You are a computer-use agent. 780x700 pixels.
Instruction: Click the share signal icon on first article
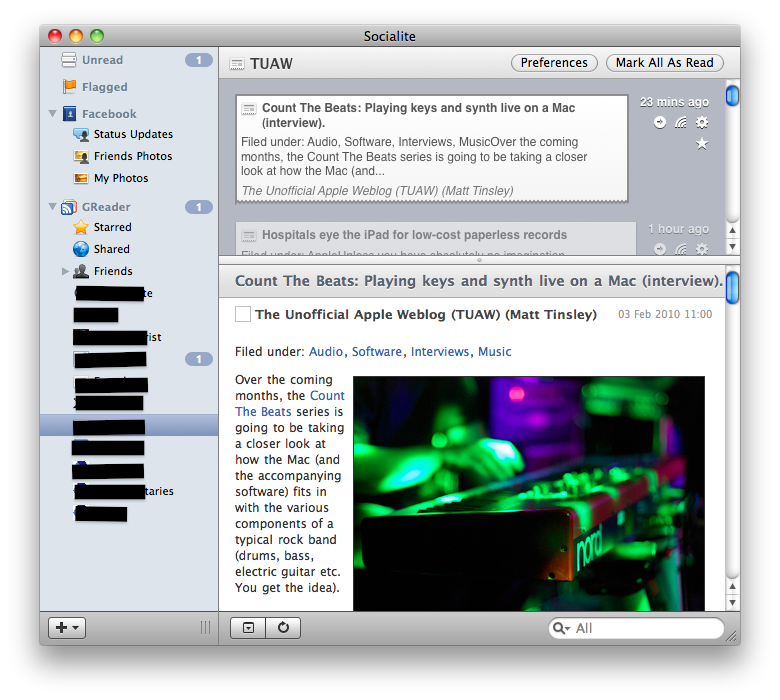681,123
